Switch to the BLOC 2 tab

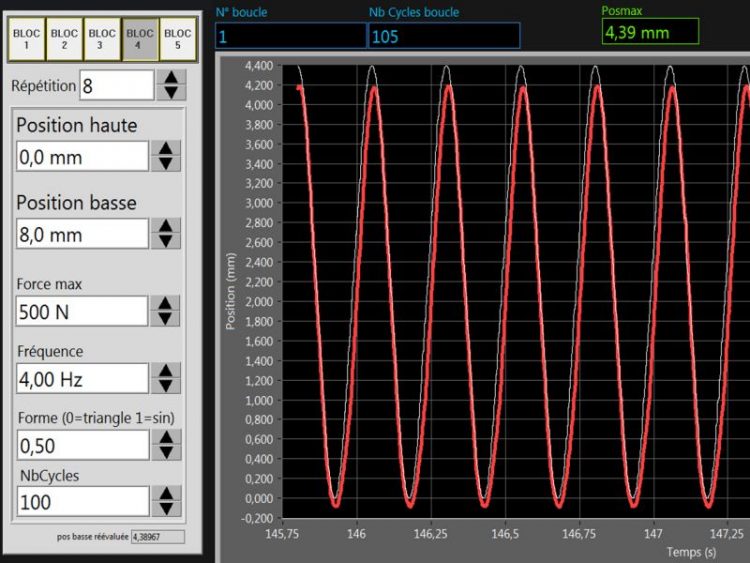pos(64,39)
